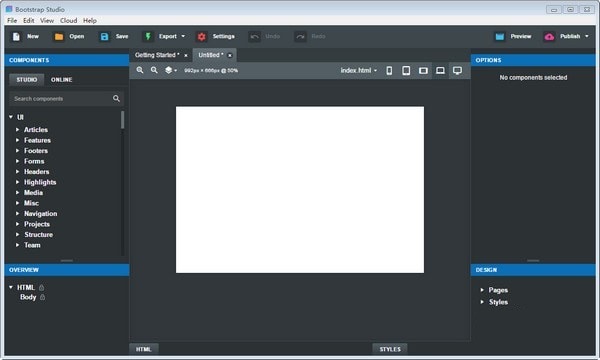This screenshot has width=600, height=360.
Task: Click the Redo arrow icon
Action: click(300, 36)
